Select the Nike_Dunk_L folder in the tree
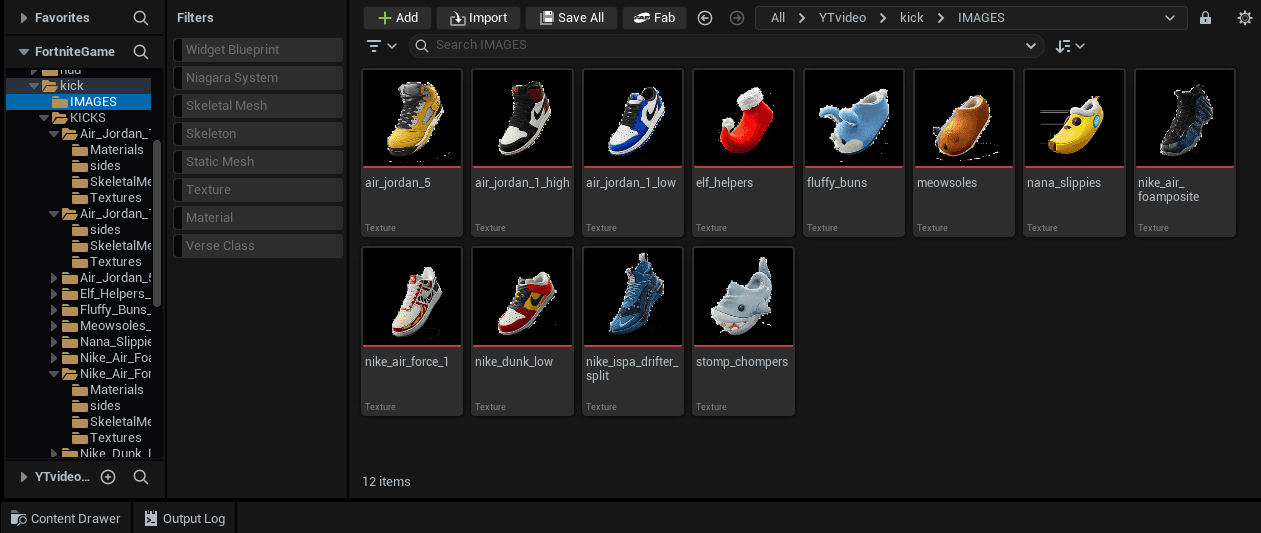This screenshot has width=1261, height=533. [106, 453]
